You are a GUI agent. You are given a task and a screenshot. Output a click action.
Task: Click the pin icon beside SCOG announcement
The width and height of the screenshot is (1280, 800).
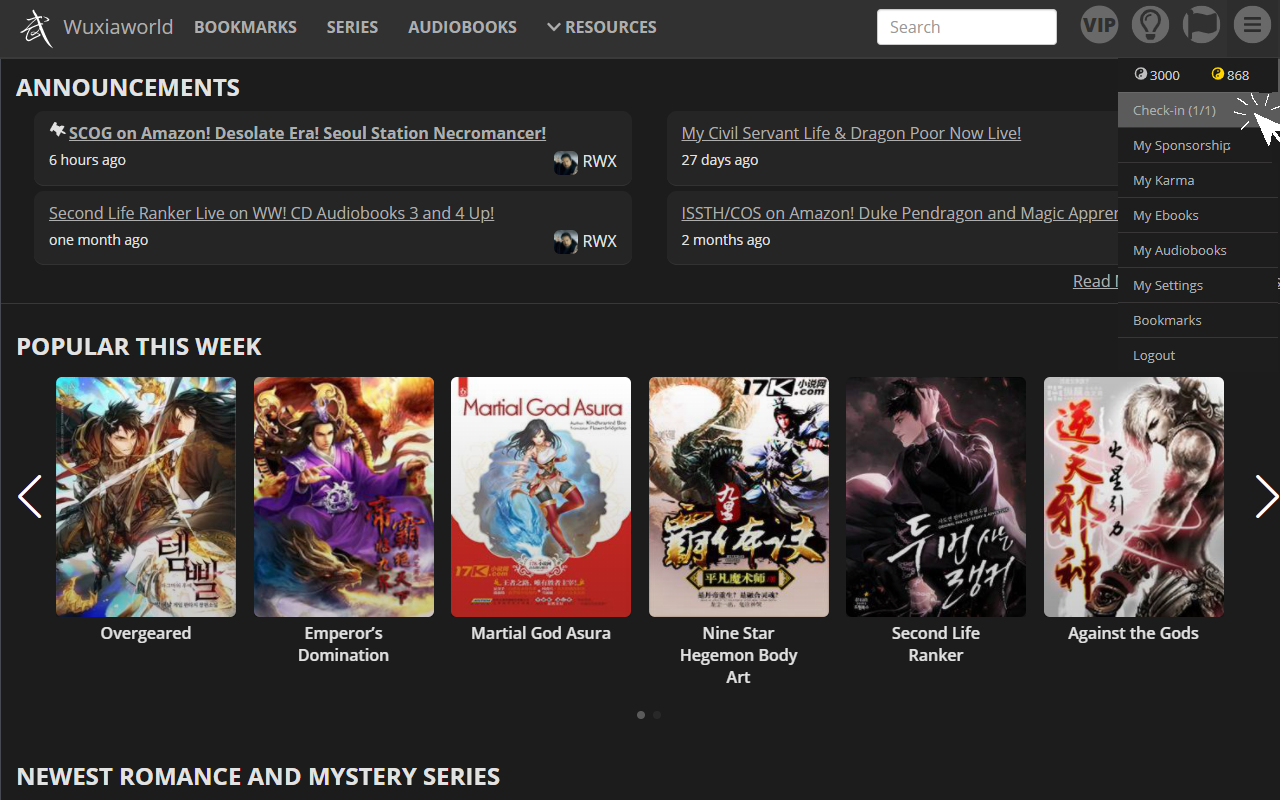(x=57, y=130)
